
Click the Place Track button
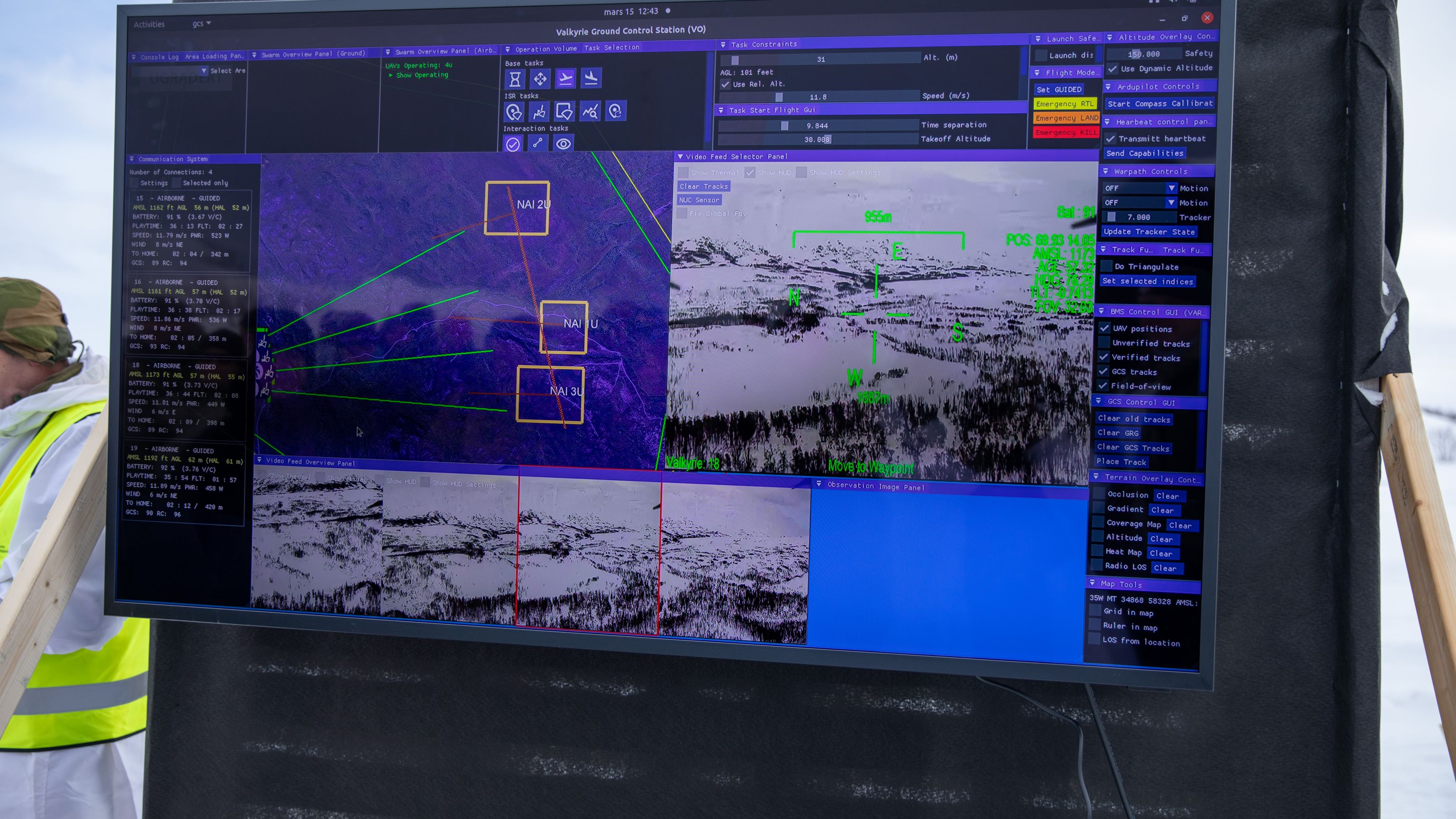click(1121, 461)
